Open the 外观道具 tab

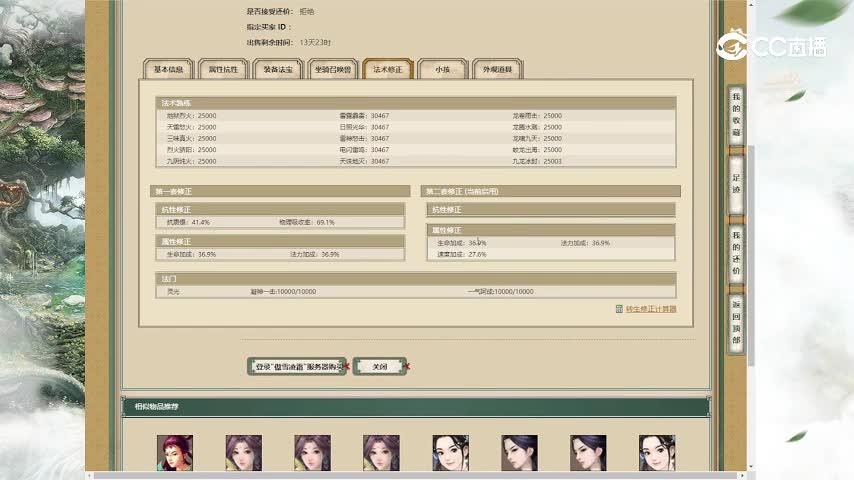pos(496,70)
